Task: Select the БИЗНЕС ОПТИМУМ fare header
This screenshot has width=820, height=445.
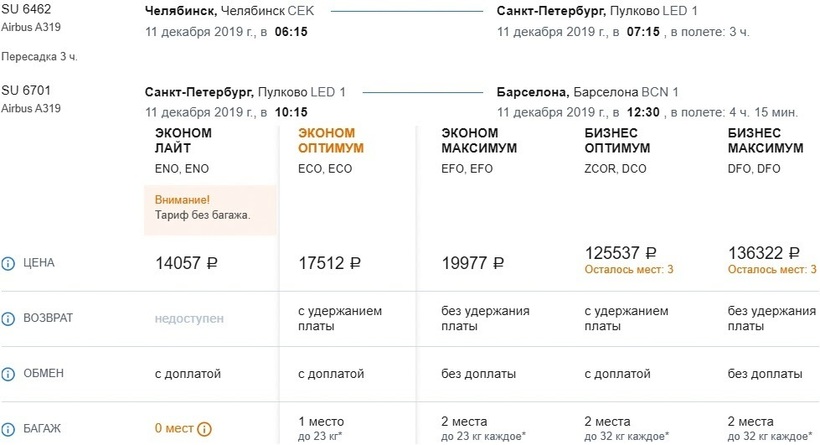Action: coord(618,140)
